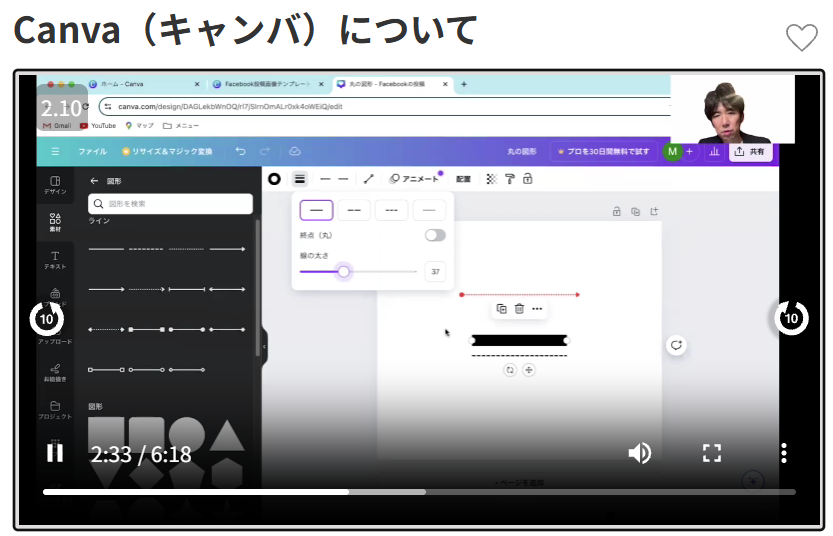This screenshot has height=536, width=833.
Task: Open the ファイル menu
Action: pos(92,151)
